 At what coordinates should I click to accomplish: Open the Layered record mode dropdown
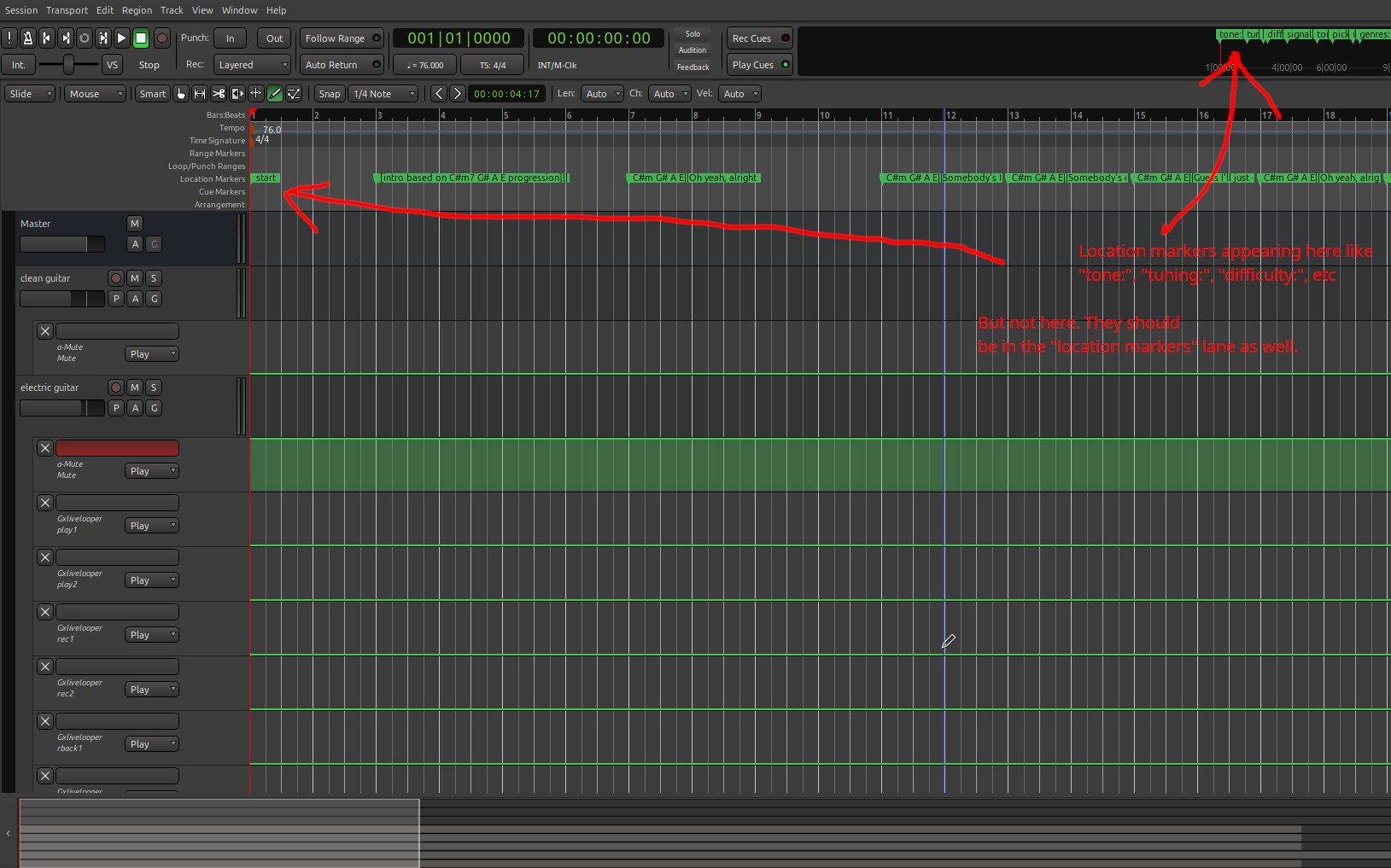[x=252, y=65]
